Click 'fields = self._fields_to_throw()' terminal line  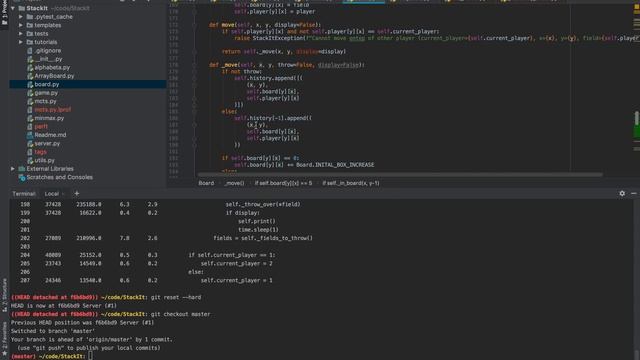pyautogui.click(x=263, y=238)
